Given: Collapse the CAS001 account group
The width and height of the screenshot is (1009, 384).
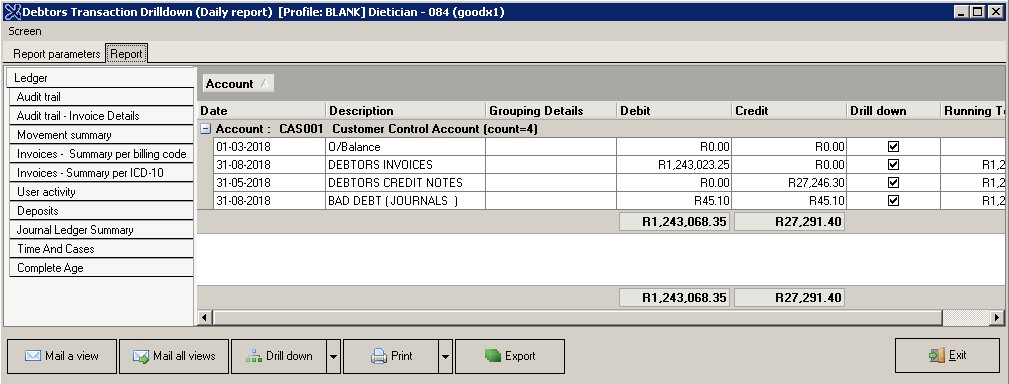Looking at the screenshot, I should [205, 129].
